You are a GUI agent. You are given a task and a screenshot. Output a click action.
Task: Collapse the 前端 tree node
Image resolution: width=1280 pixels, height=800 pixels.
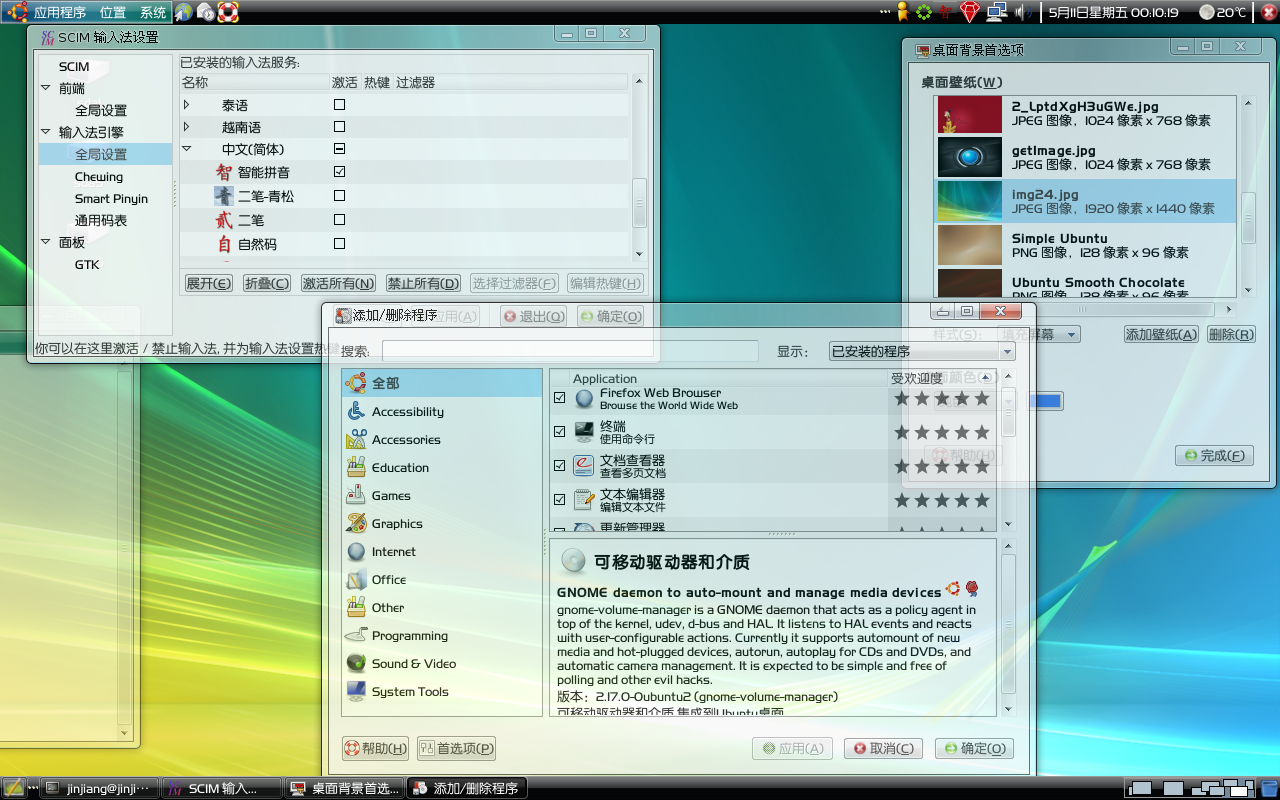[46, 88]
